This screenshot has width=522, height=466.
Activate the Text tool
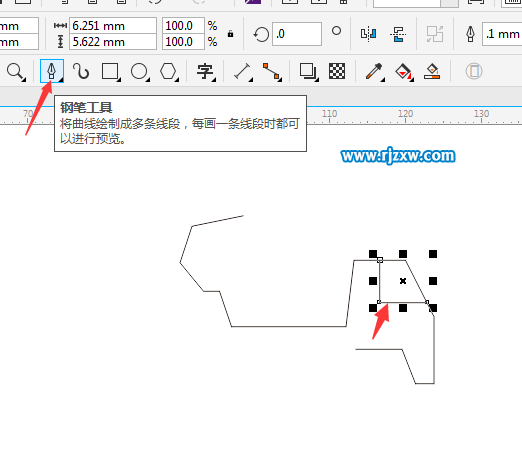click(x=205, y=71)
